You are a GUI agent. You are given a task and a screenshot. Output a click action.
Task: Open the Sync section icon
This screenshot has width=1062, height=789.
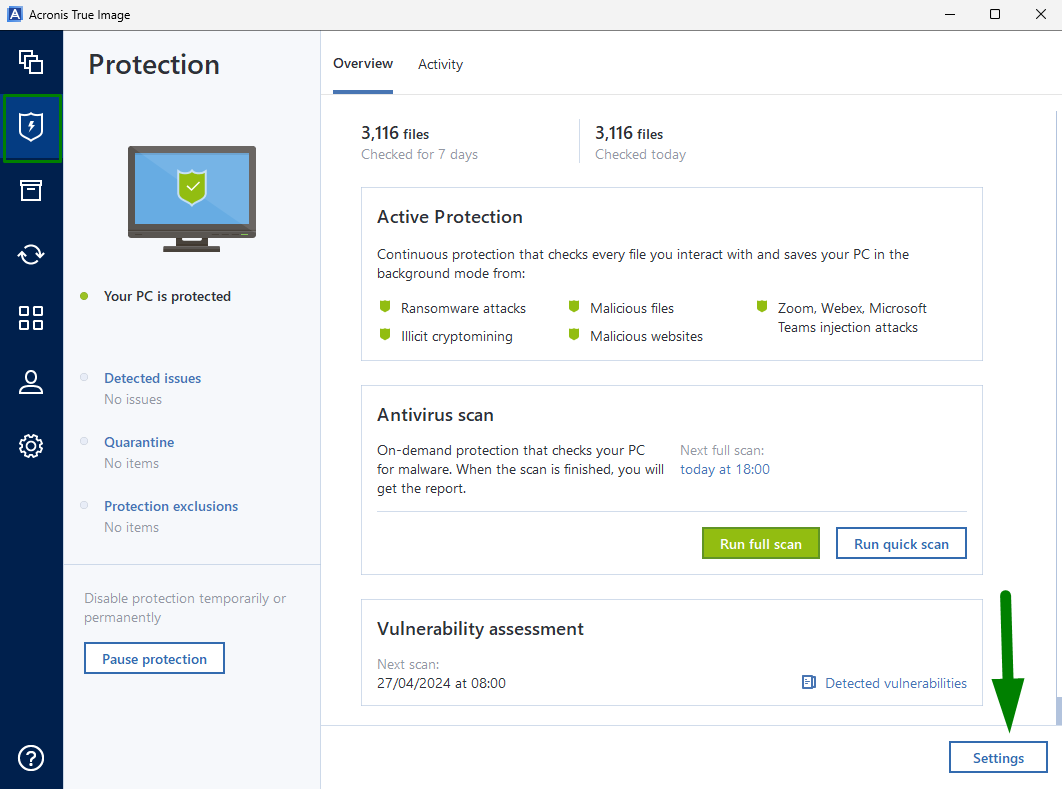31,254
